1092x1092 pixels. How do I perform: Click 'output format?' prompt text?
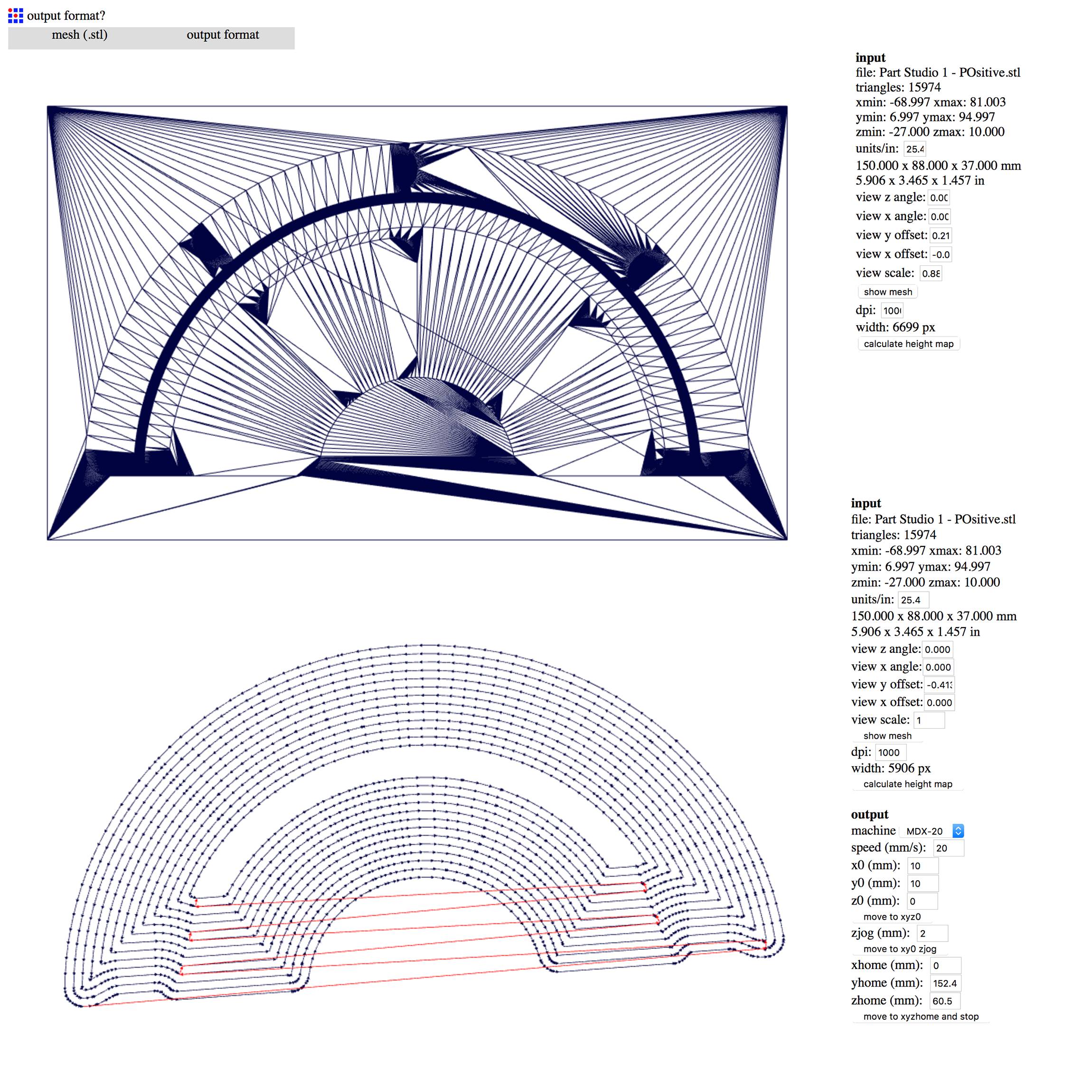click(66, 16)
